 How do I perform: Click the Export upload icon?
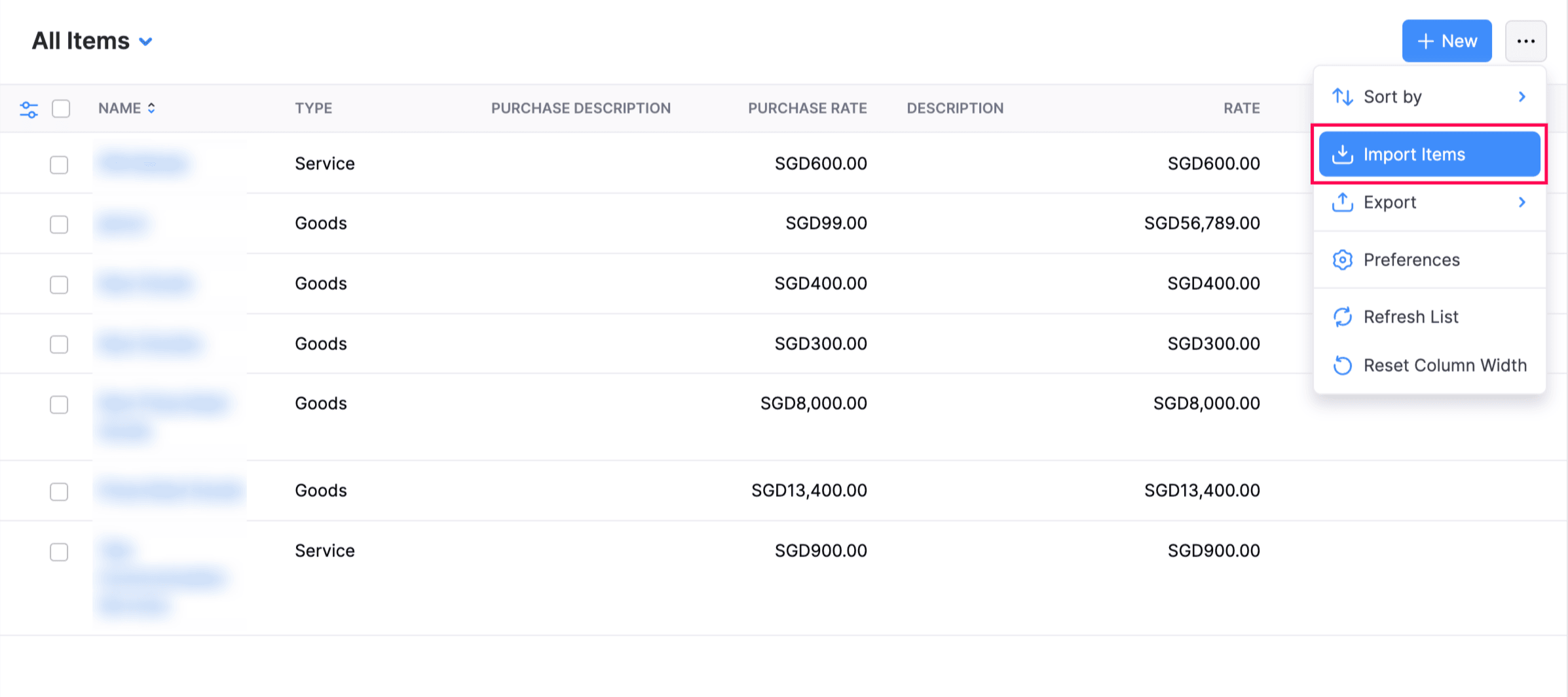coord(1343,202)
